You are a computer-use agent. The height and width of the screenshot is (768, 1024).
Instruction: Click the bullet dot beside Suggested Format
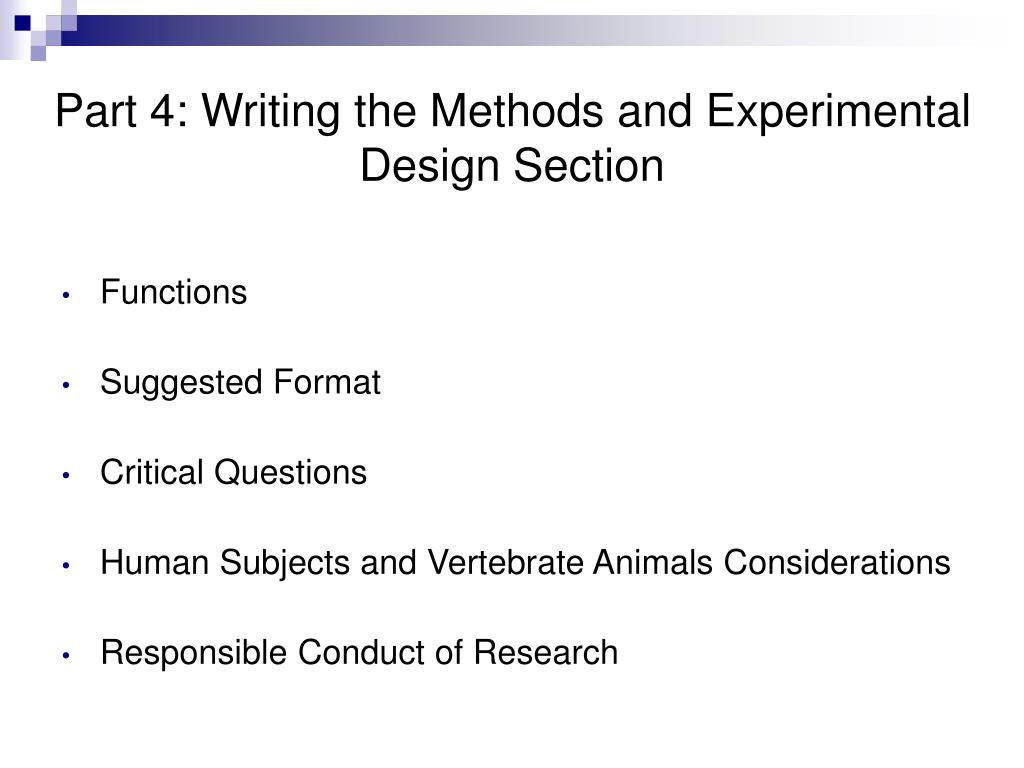click(65, 385)
